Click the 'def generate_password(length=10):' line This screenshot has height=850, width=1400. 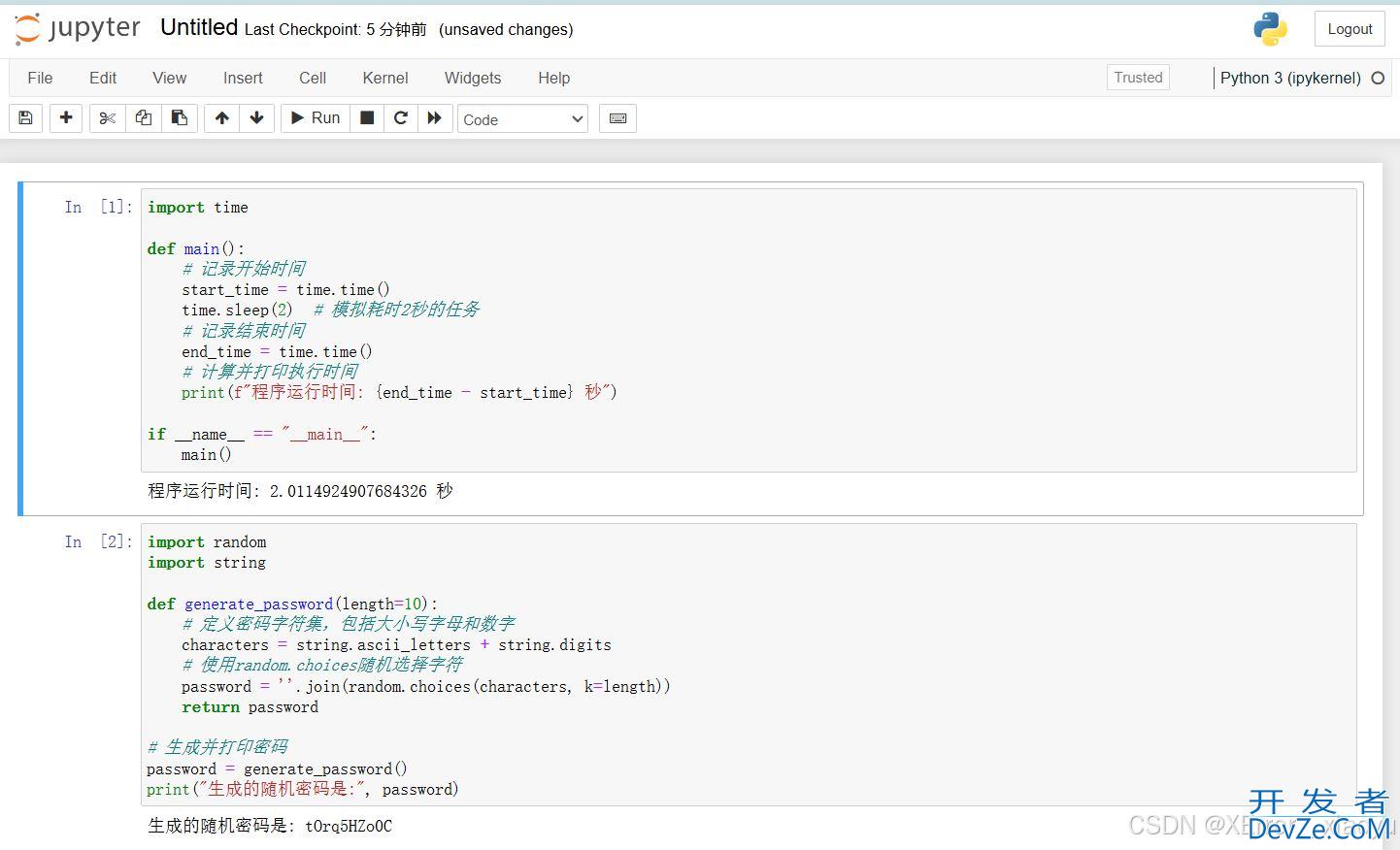click(292, 604)
